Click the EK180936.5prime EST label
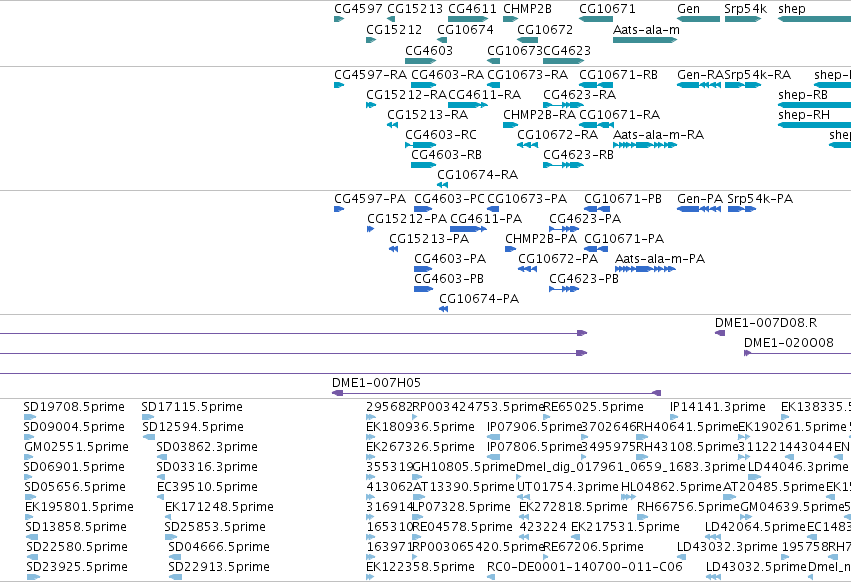The height and width of the screenshot is (582, 851). (x=421, y=427)
